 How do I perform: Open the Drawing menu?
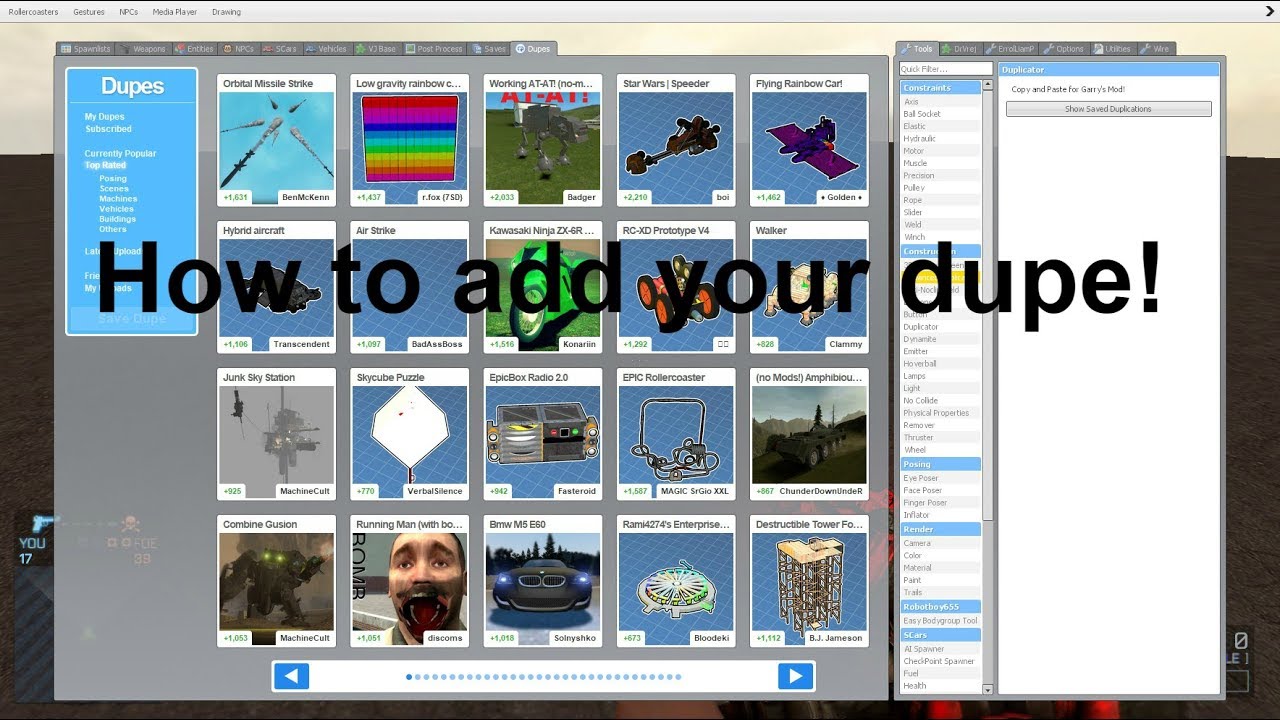[x=227, y=12]
